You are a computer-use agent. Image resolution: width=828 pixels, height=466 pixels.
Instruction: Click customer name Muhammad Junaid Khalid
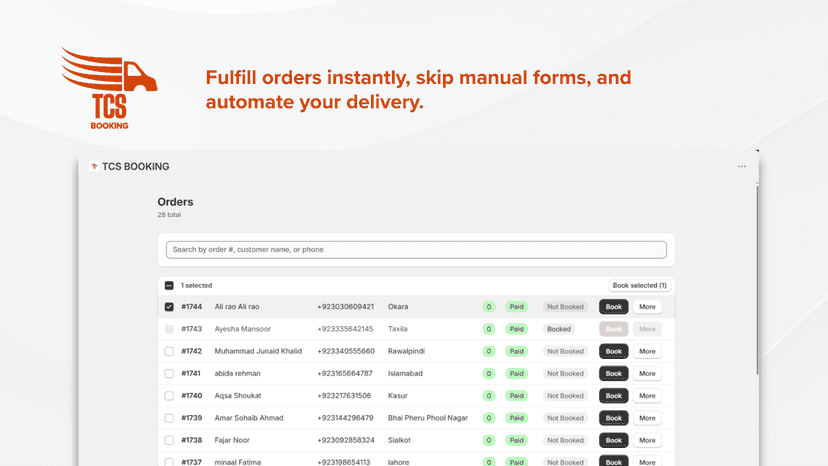[258, 351]
